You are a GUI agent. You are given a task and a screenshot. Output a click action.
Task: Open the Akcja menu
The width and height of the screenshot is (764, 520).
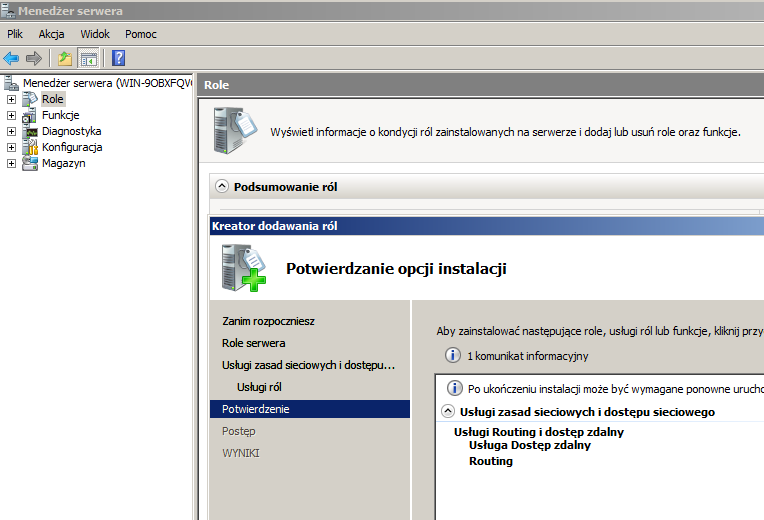[51, 34]
